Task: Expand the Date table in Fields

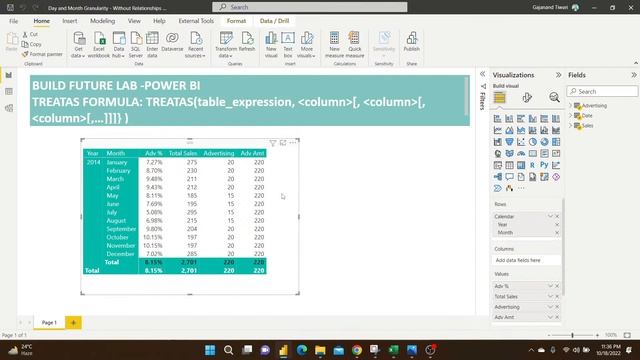Action: point(571,116)
